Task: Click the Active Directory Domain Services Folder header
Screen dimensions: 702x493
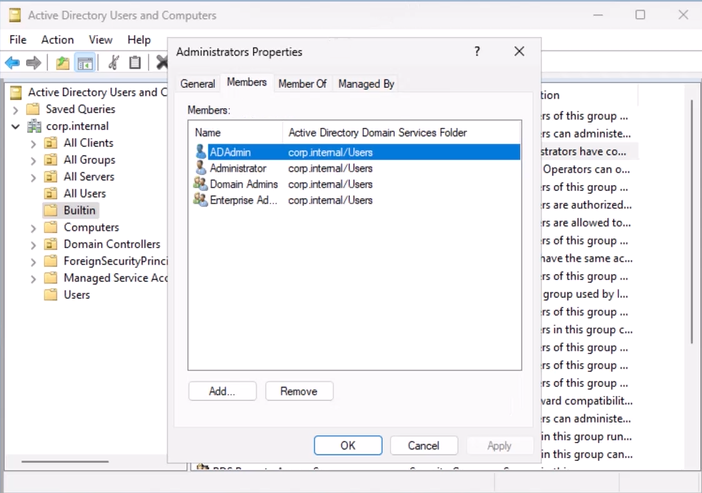Action: [x=402, y=133]
